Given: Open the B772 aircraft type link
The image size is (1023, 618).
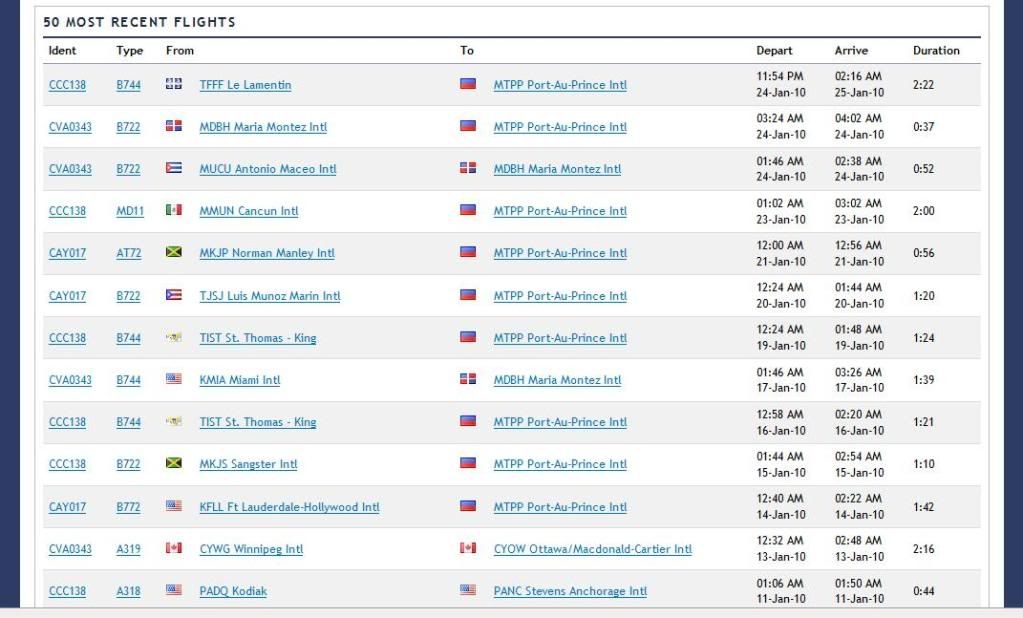Looking at the screenshot, I should 128,507.
